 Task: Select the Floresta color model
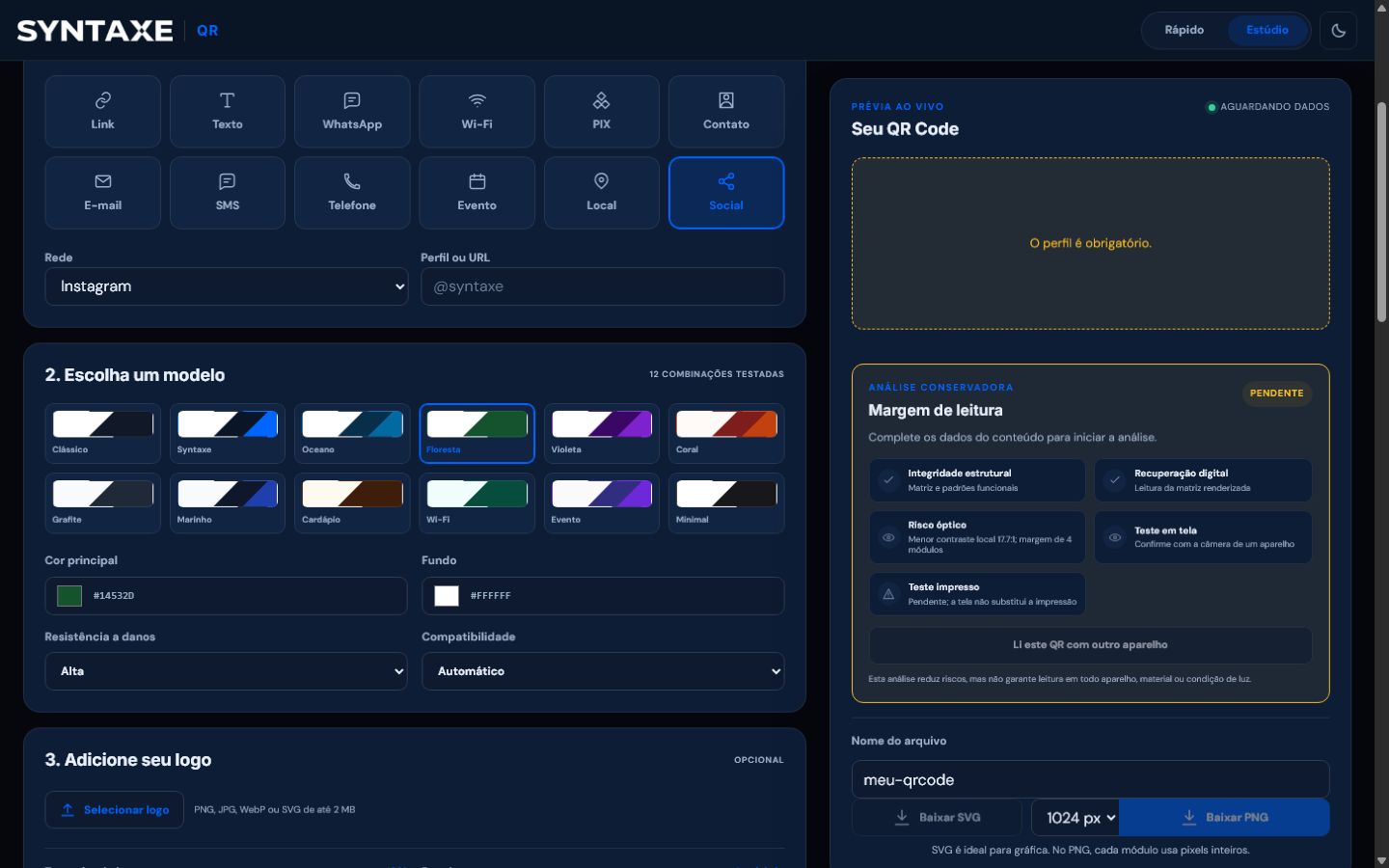[x=477, y=434]
